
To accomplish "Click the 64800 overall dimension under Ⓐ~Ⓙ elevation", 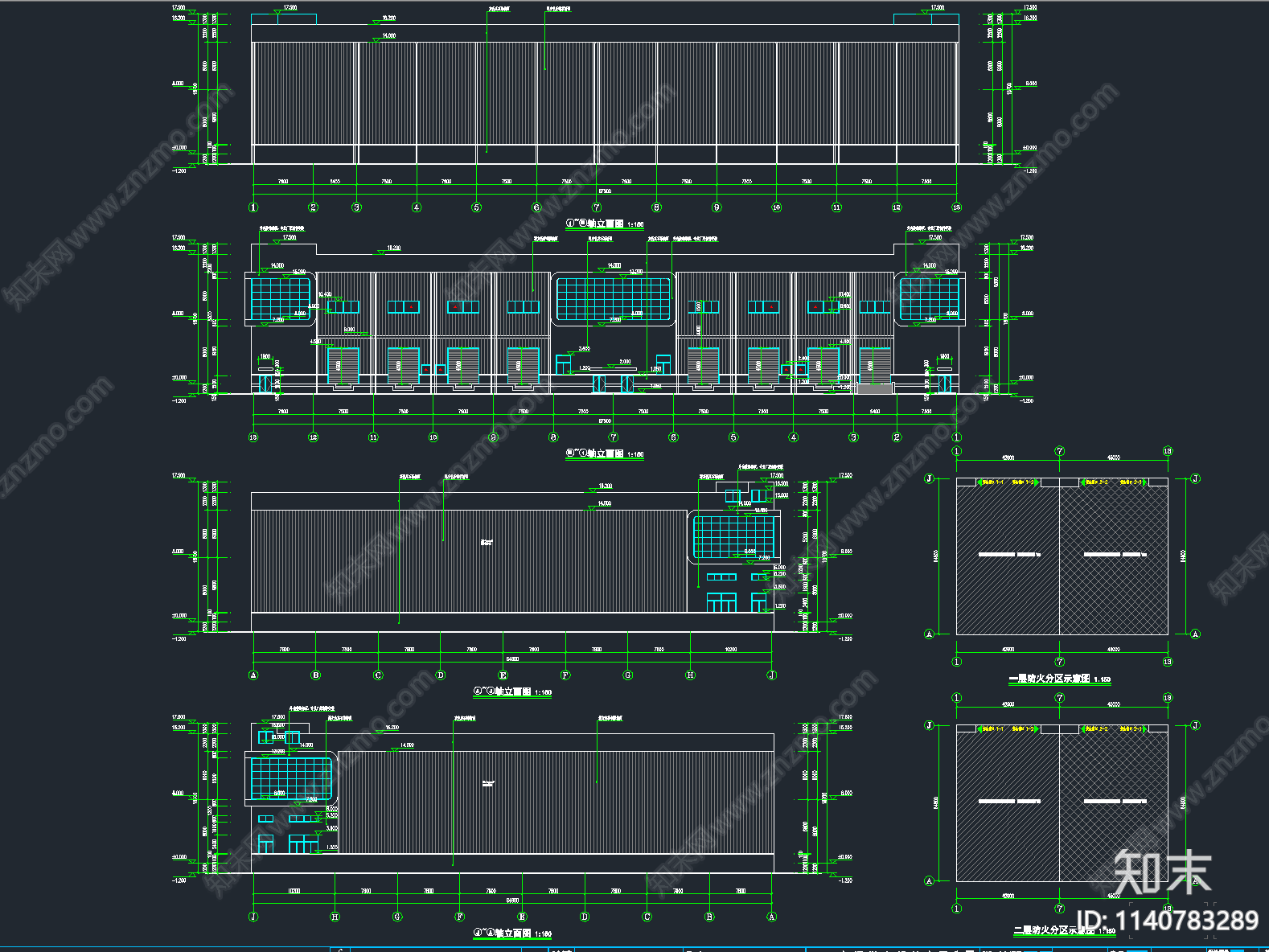I will (512, 659).
